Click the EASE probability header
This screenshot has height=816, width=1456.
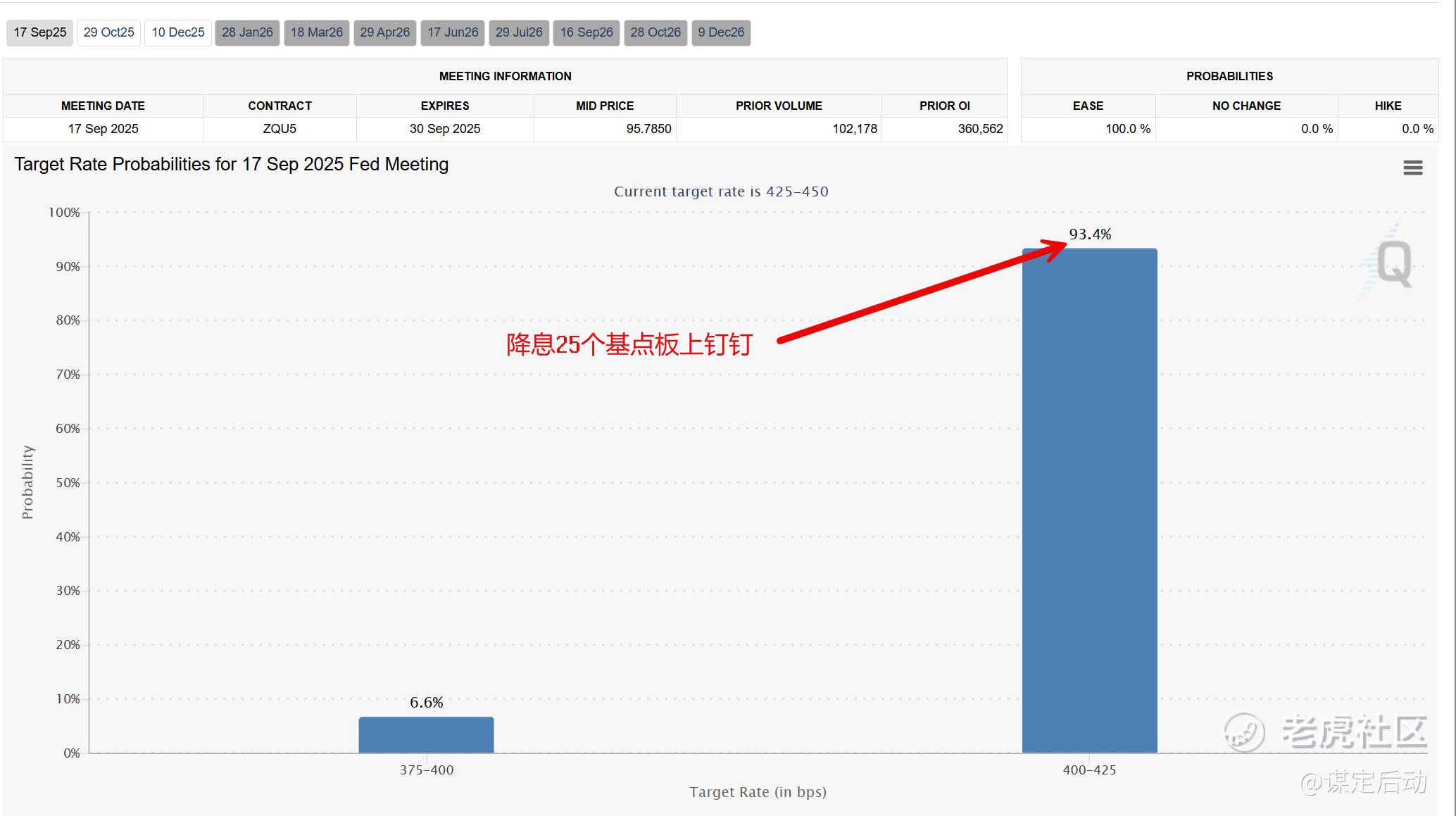[x=1088, y=106]
